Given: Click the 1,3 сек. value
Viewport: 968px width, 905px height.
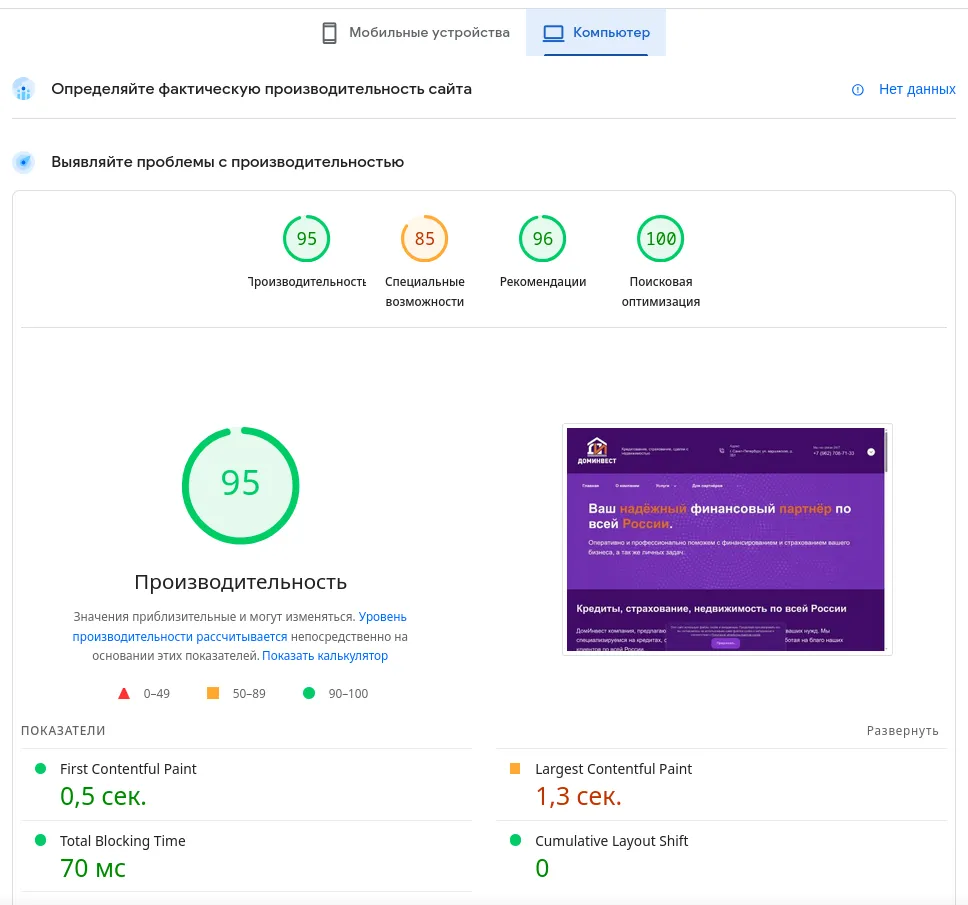Looking at the screenshot, I should point(578,796).
